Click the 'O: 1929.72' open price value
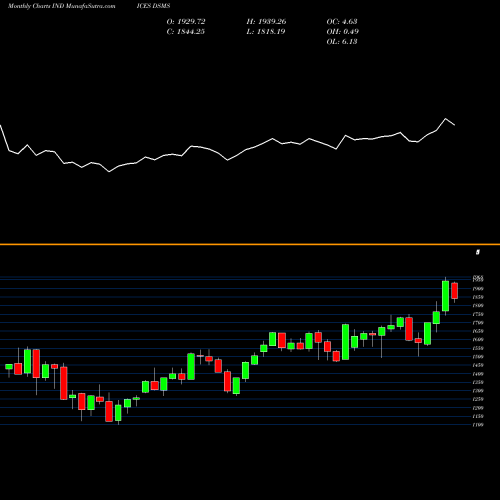 coord(186,22)
